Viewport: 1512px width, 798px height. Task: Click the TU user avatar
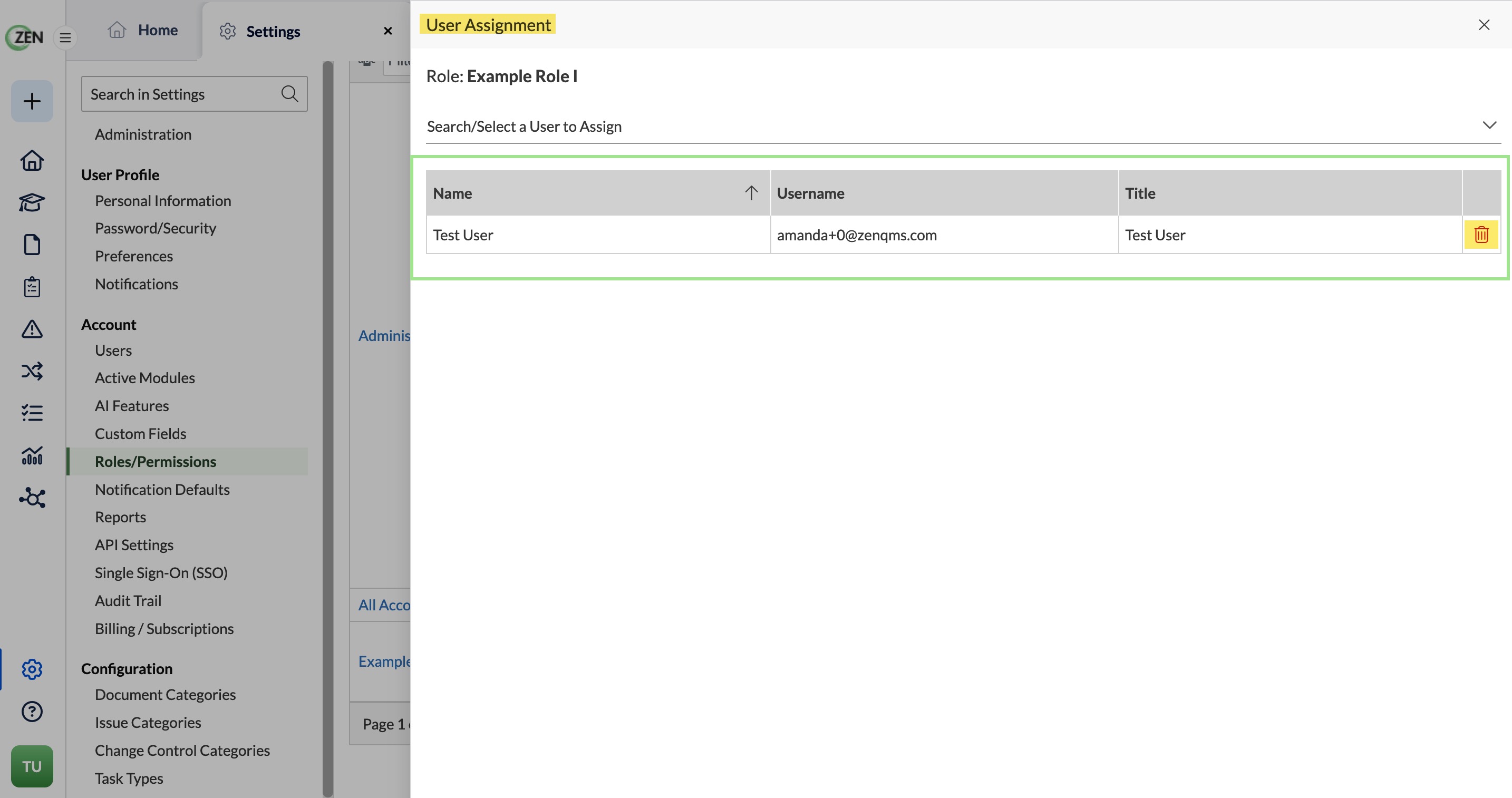click(32, 766)
